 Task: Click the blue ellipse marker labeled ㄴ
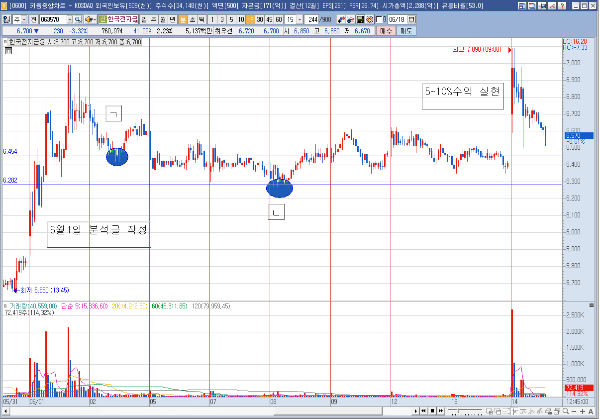pos(279,188)
